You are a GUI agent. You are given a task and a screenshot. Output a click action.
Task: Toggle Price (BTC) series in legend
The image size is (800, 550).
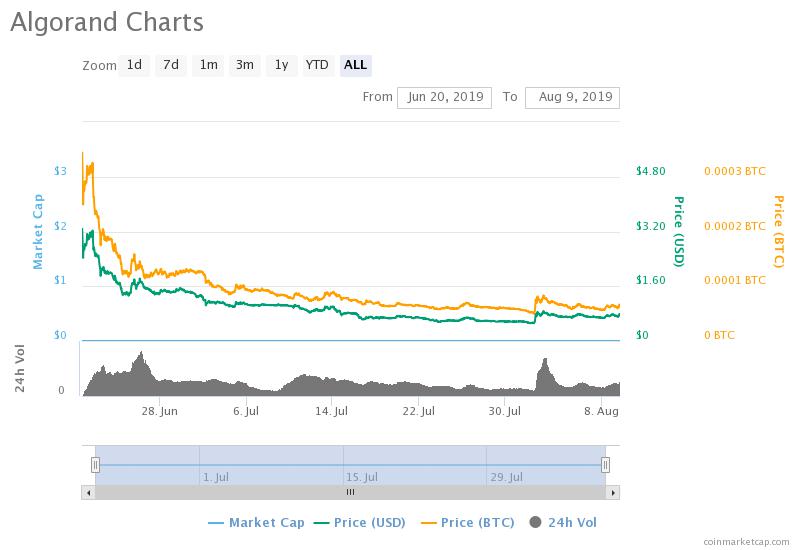pyautogui.click(x=467, y=522)
